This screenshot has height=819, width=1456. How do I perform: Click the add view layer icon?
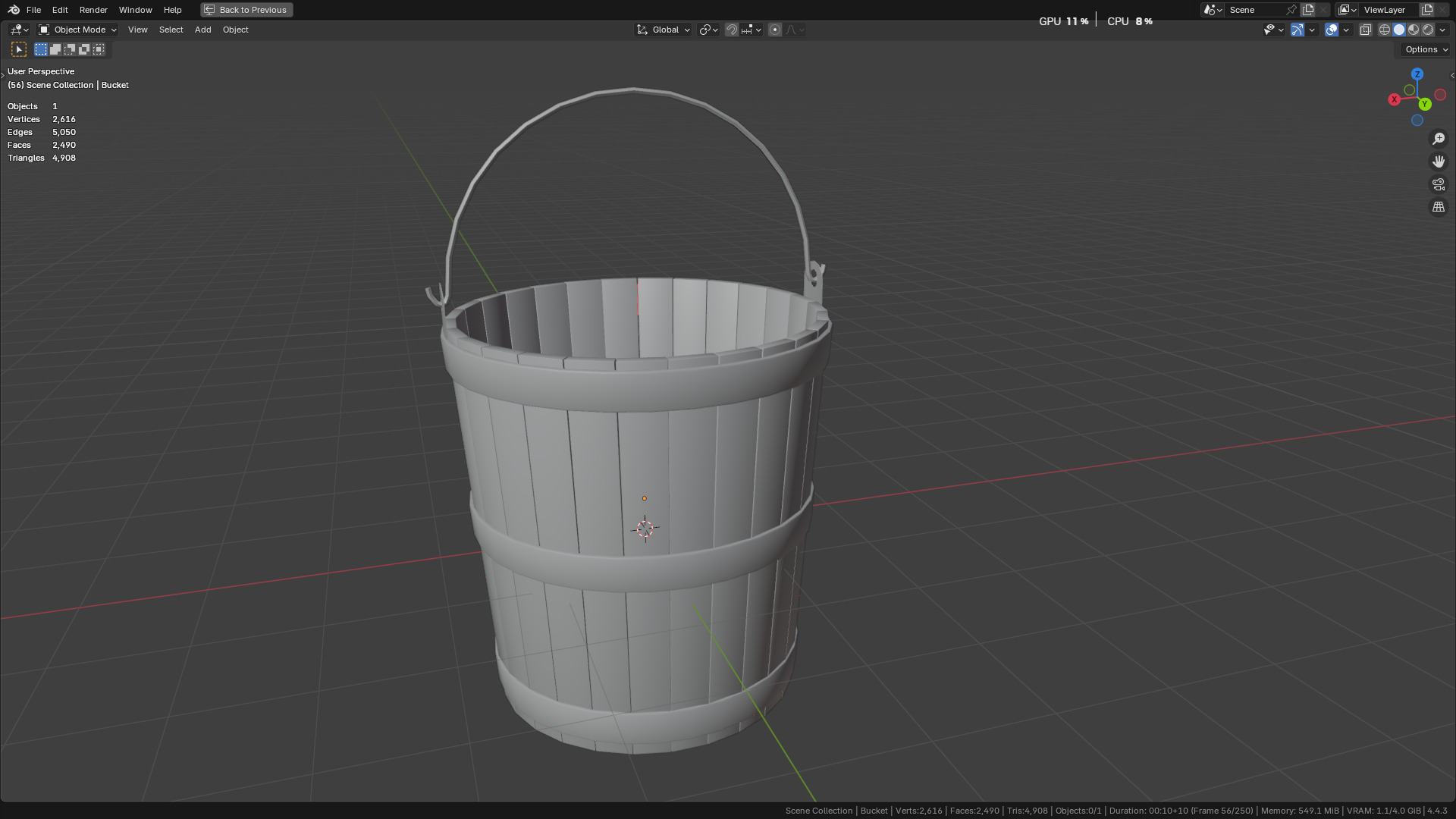tap(1427, 10)
